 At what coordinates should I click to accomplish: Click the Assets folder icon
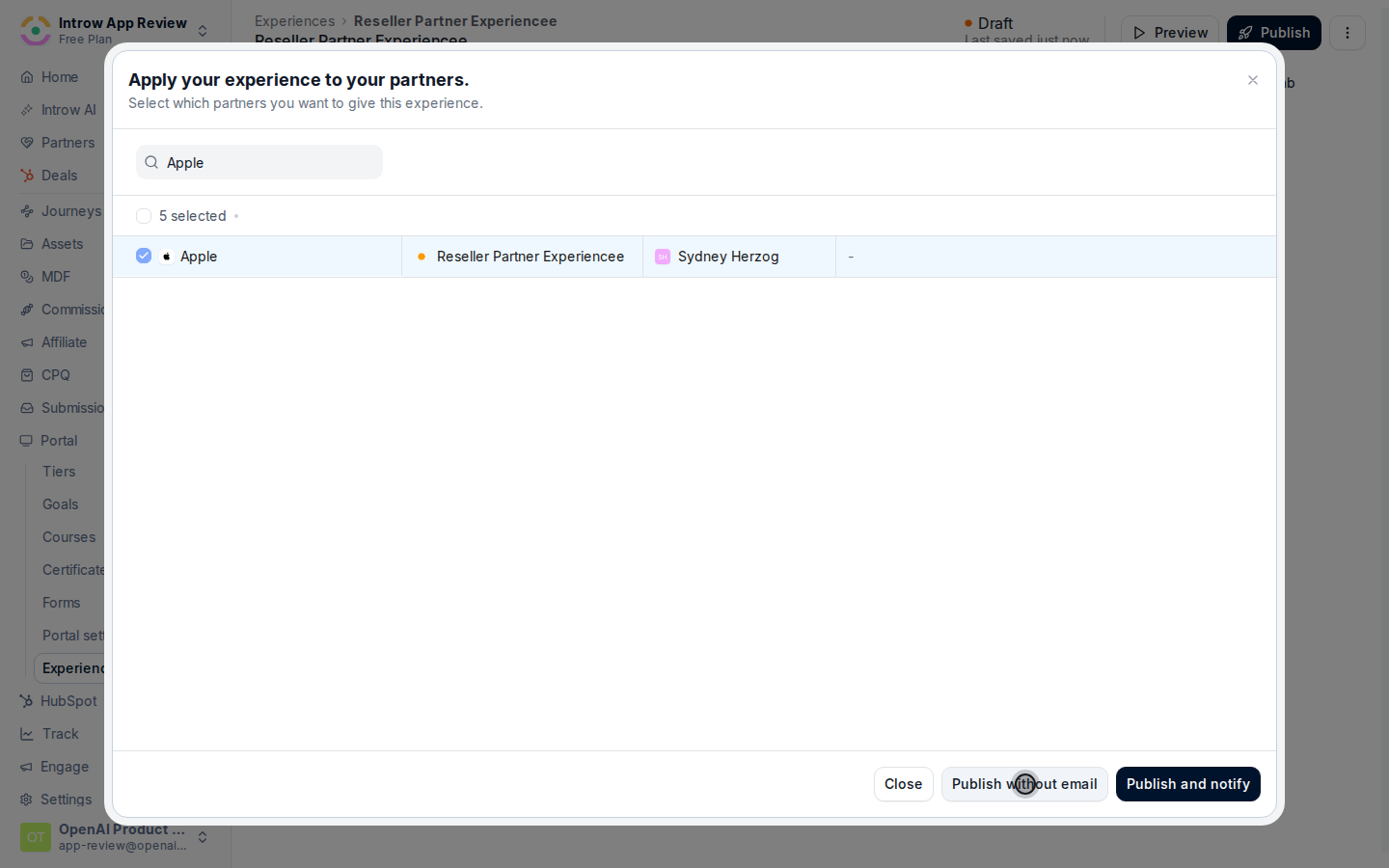pyautogui.click(x=27, y=244)
